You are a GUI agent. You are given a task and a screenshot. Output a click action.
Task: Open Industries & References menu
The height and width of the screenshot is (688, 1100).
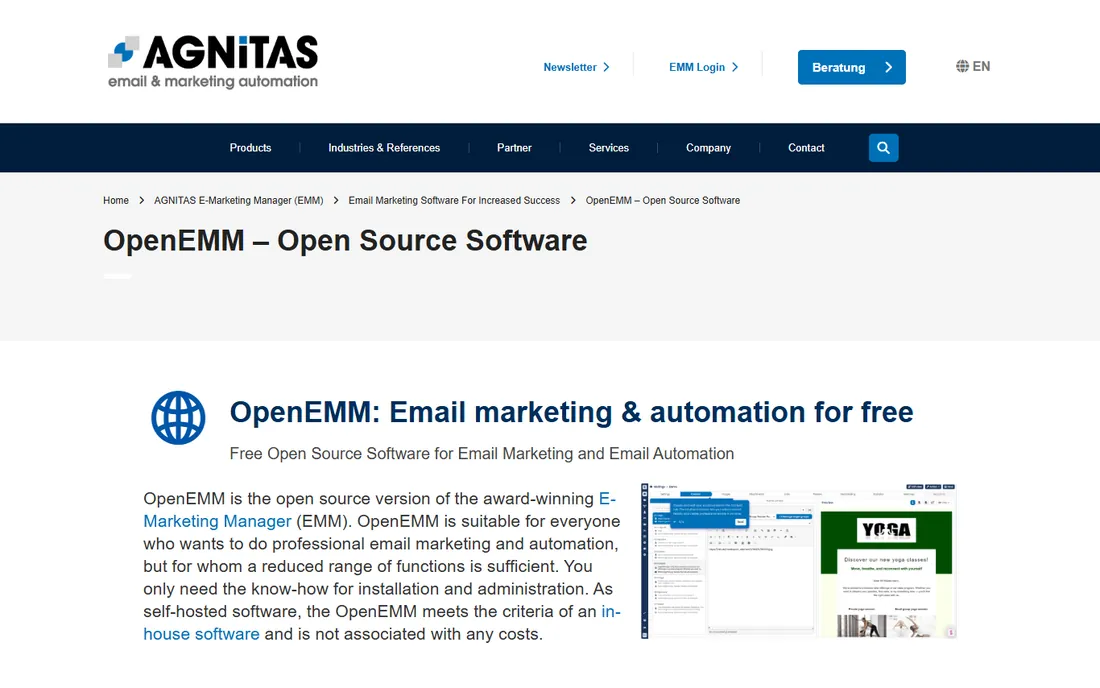pos(384,148)
